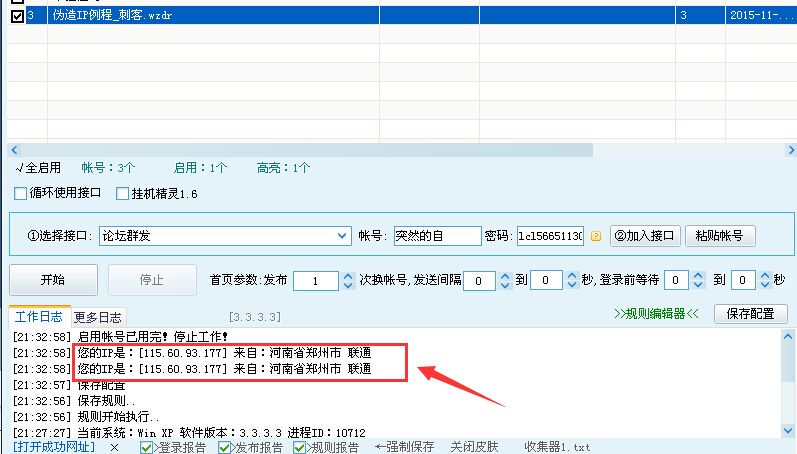
Task: Enable the 循环使用接口 checkbox
Action: click(x=20, y=194)
